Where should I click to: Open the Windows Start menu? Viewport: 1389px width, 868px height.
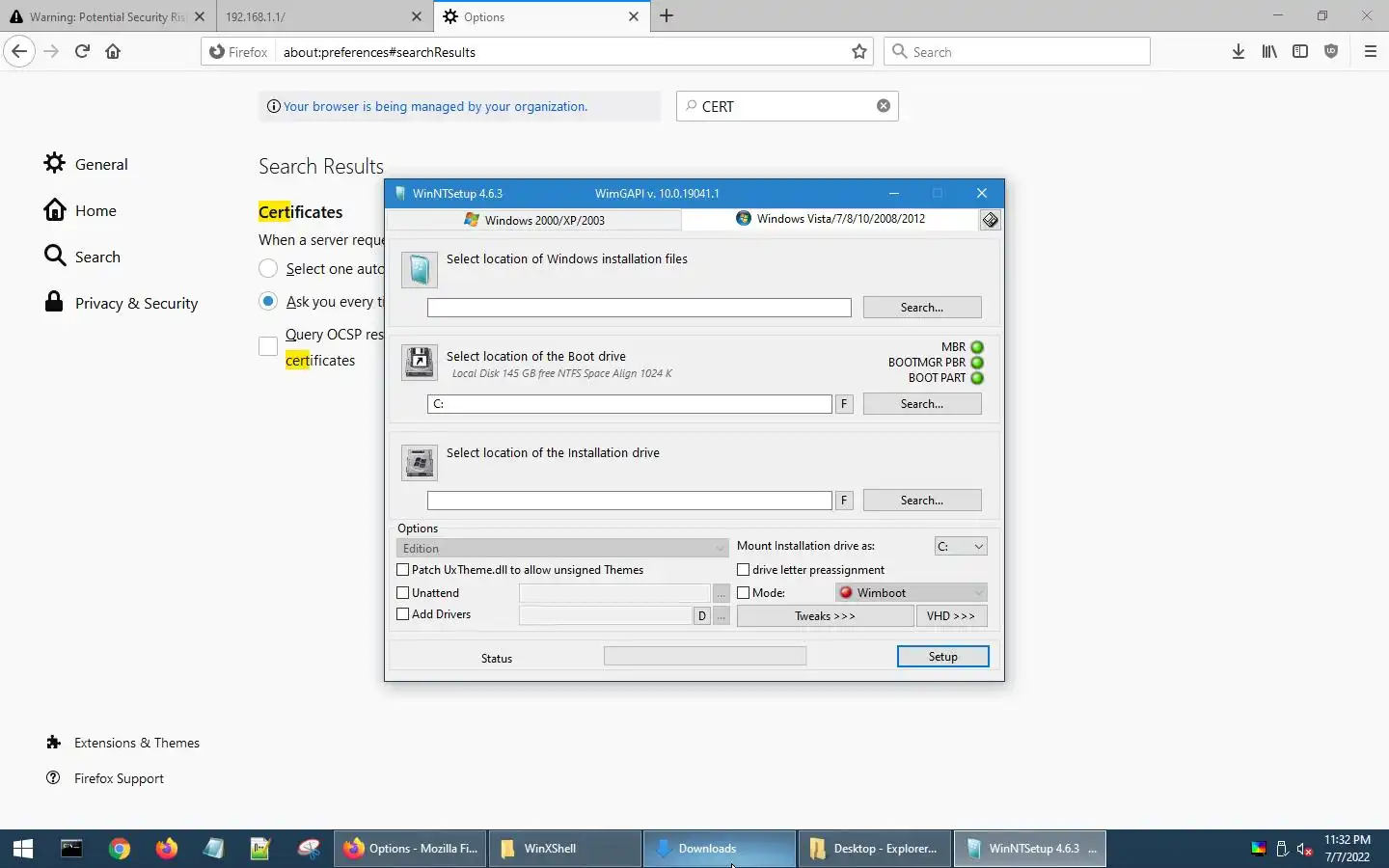[23, 849]
